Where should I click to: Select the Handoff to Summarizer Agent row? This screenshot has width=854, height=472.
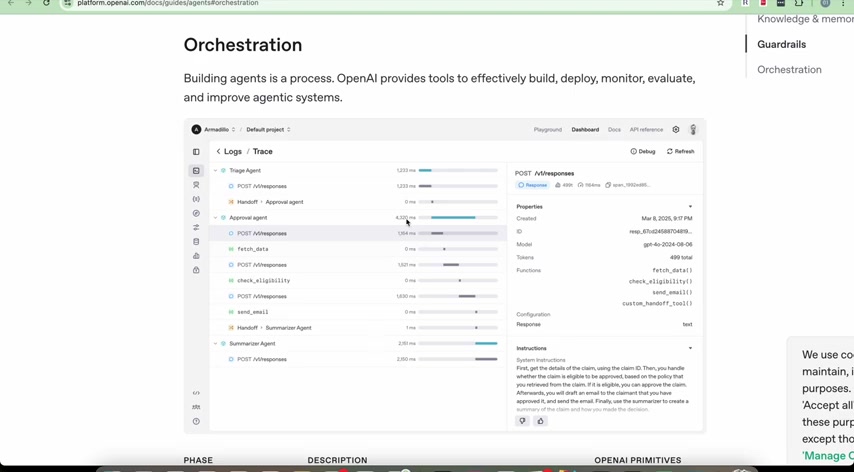pos(358,328)
